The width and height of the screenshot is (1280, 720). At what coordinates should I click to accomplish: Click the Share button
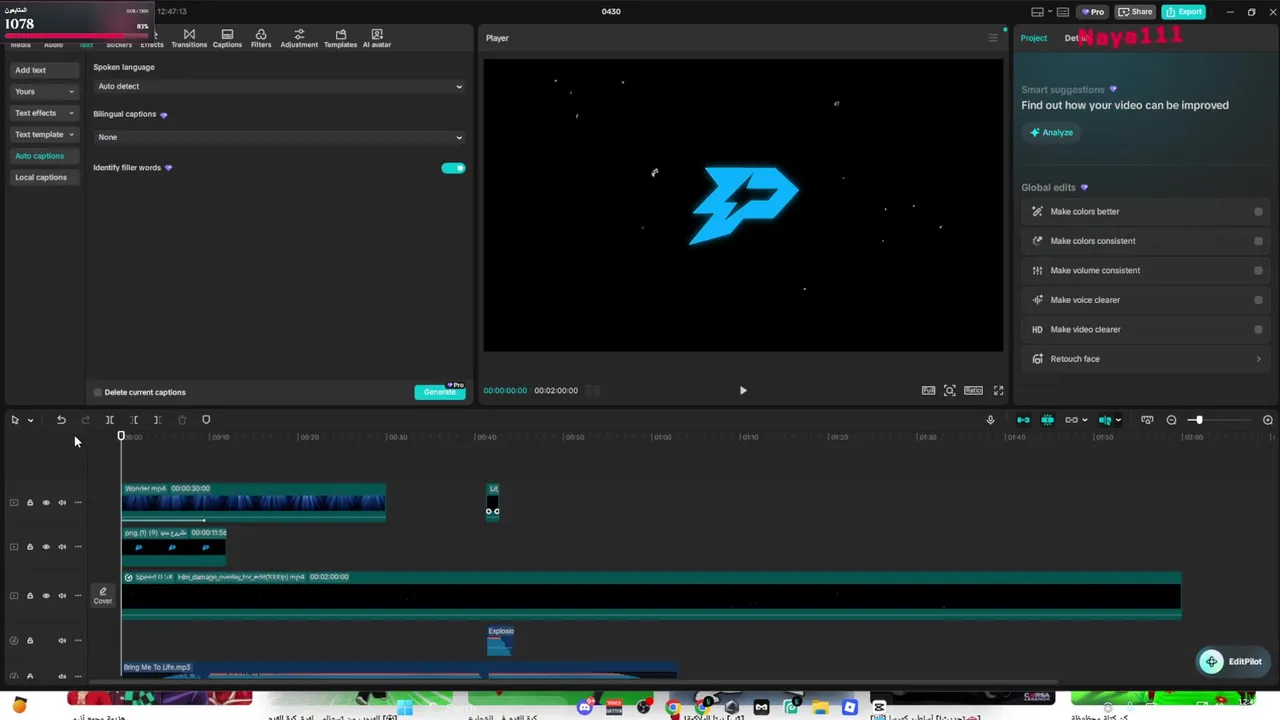pos(1135,12)
